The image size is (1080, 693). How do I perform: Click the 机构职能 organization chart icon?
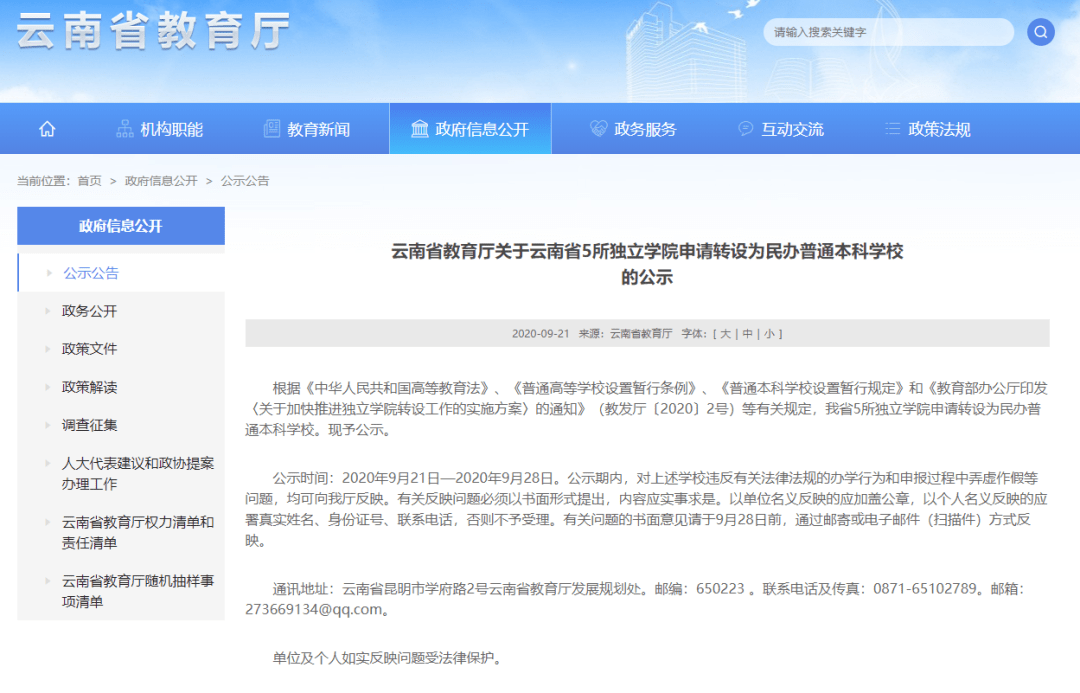[x=125, y=129]
